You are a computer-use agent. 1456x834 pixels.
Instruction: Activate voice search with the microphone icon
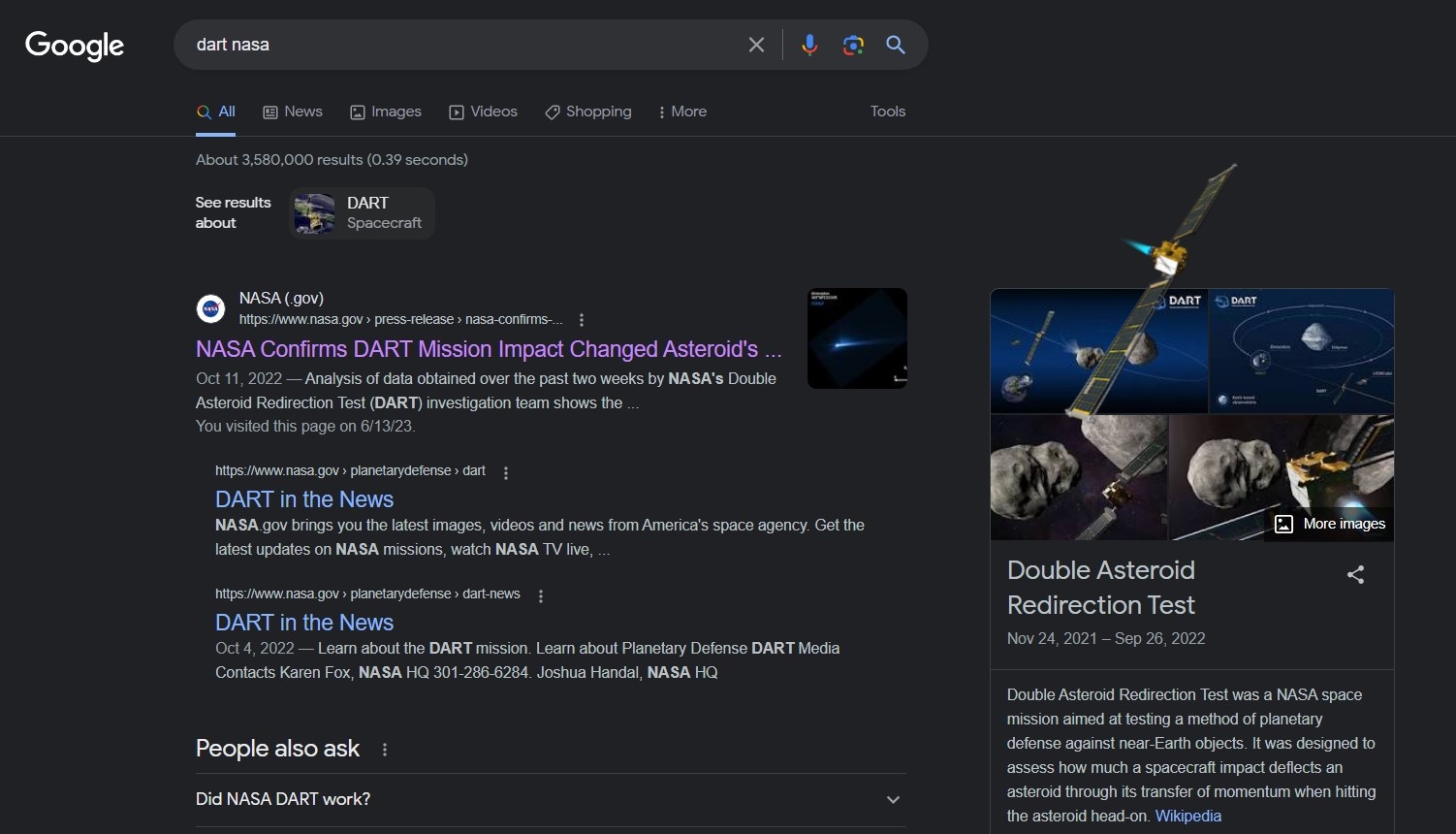tap(809, 45)
